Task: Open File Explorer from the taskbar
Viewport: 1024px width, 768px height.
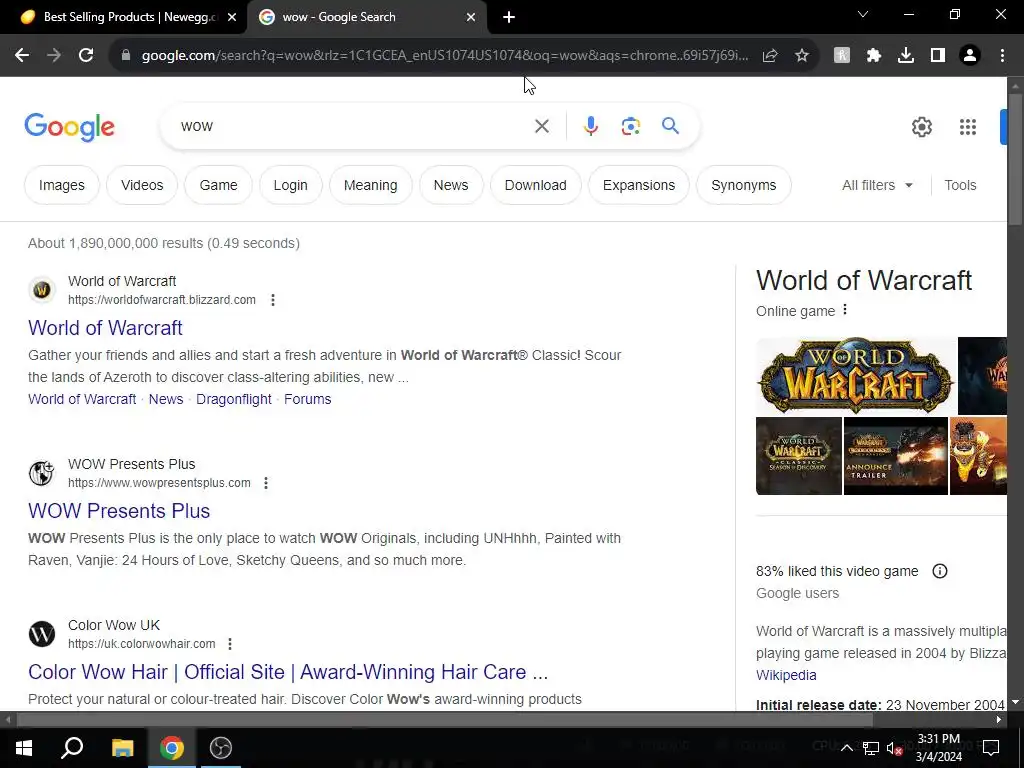Action: coord(122,748)
